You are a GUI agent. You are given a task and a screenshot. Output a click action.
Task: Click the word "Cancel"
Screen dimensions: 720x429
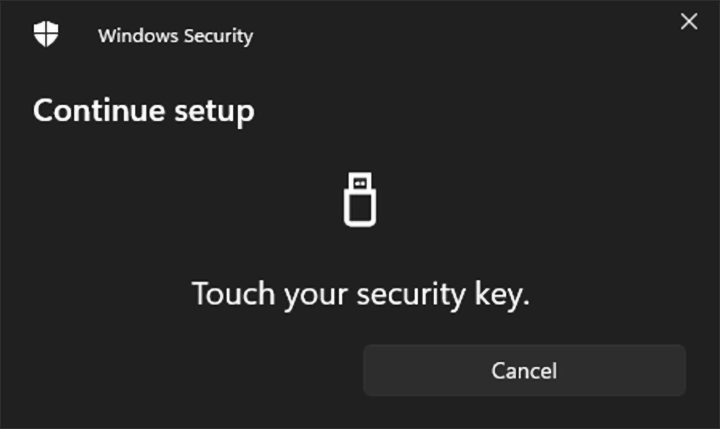pos(524,371)
